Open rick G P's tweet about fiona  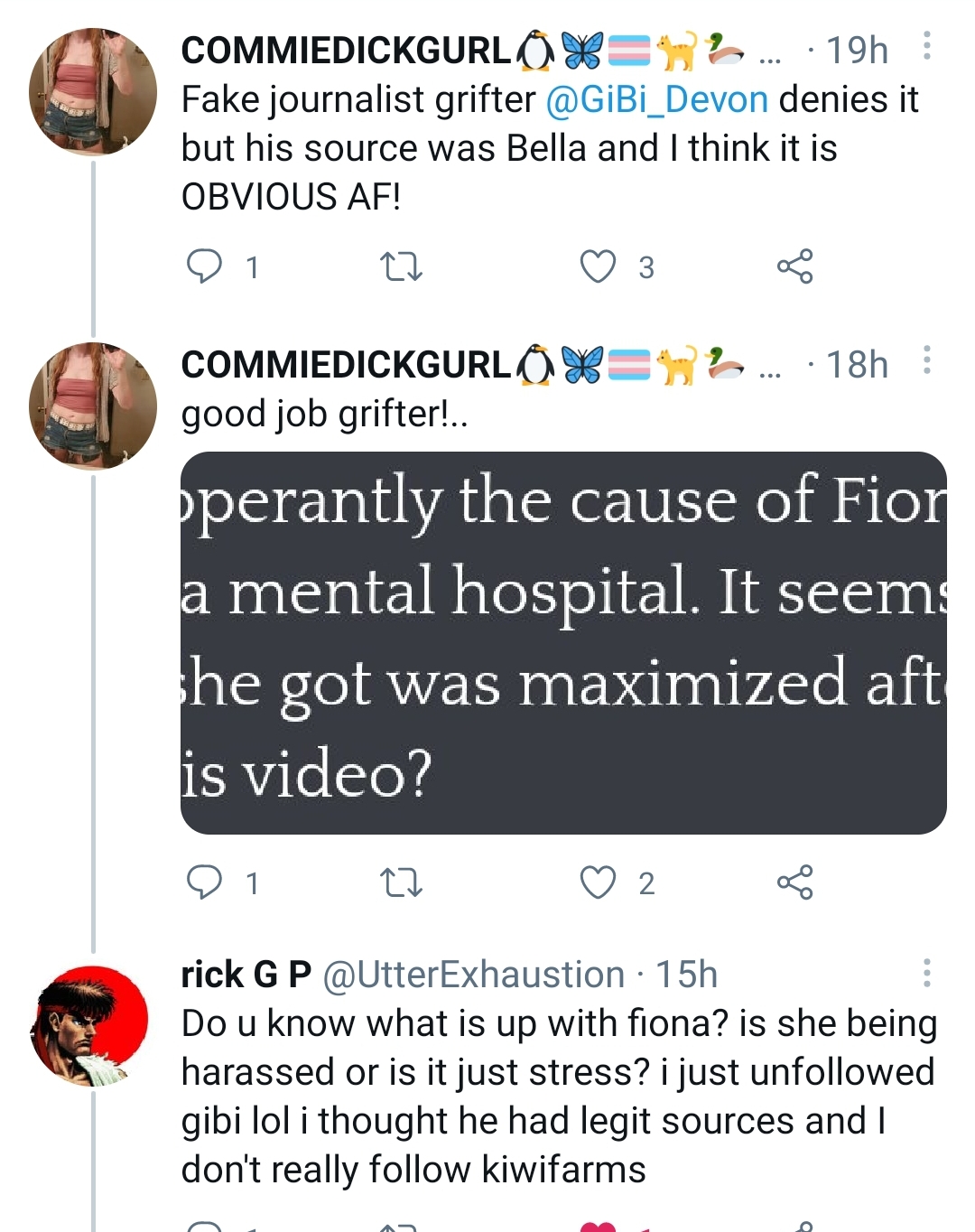tap(559, 1097)
